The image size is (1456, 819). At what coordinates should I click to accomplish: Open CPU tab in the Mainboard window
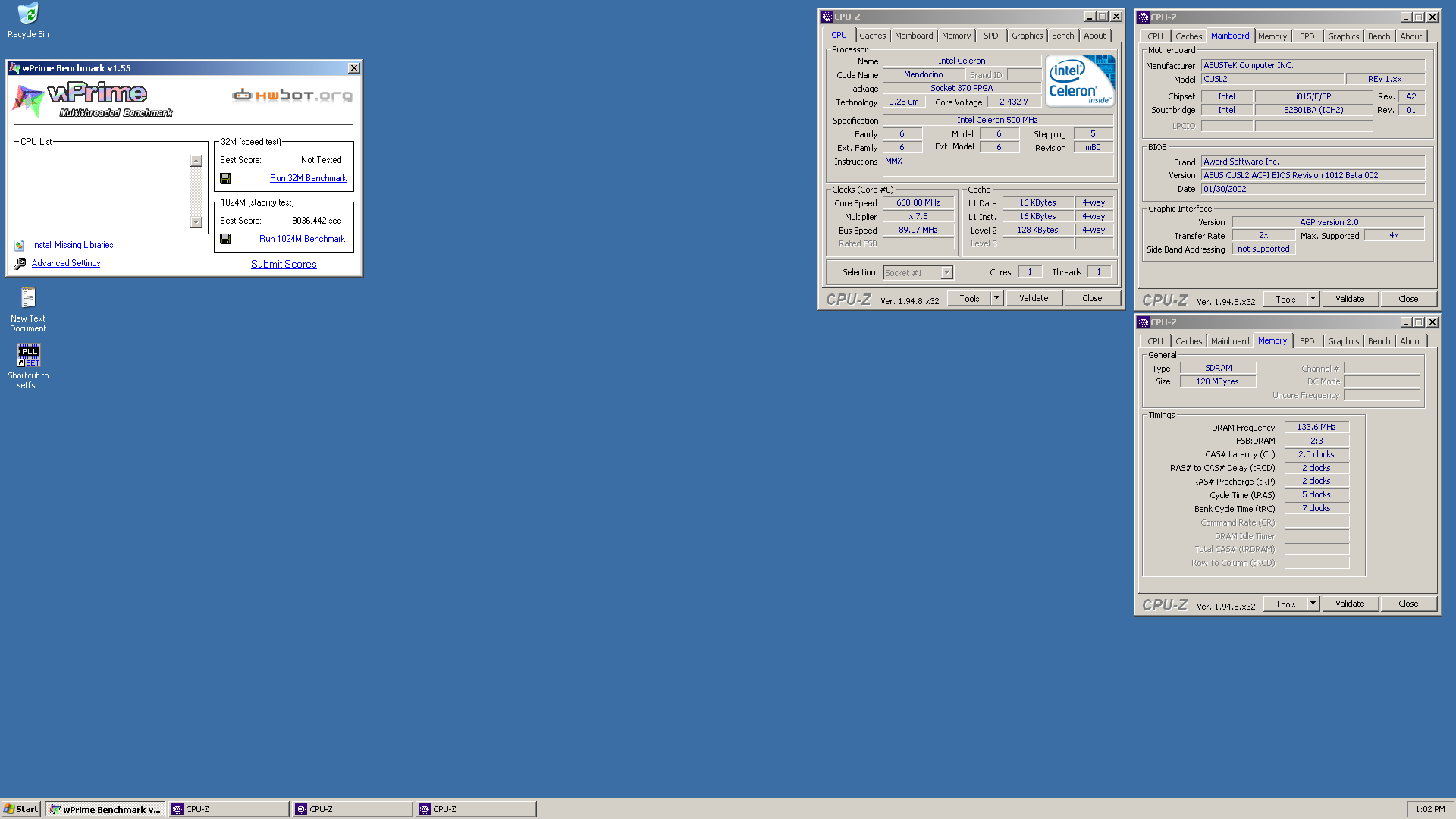[x=1155, y=36]
